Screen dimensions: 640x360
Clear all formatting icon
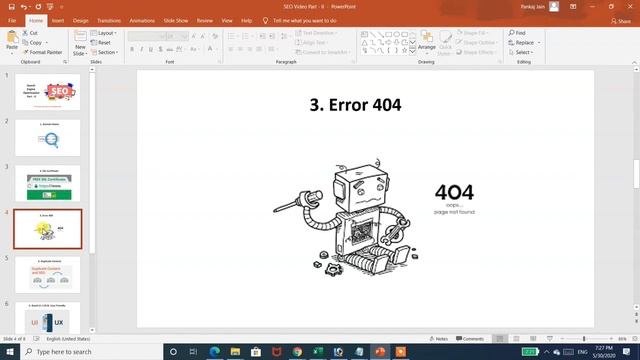[215, 37]
